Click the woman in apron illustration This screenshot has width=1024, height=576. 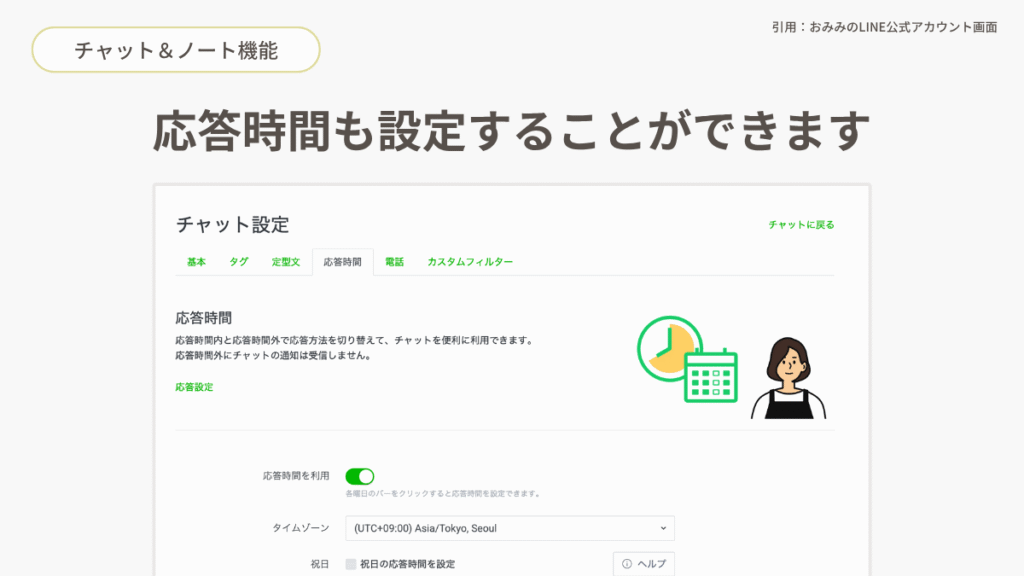click(788, 378)
